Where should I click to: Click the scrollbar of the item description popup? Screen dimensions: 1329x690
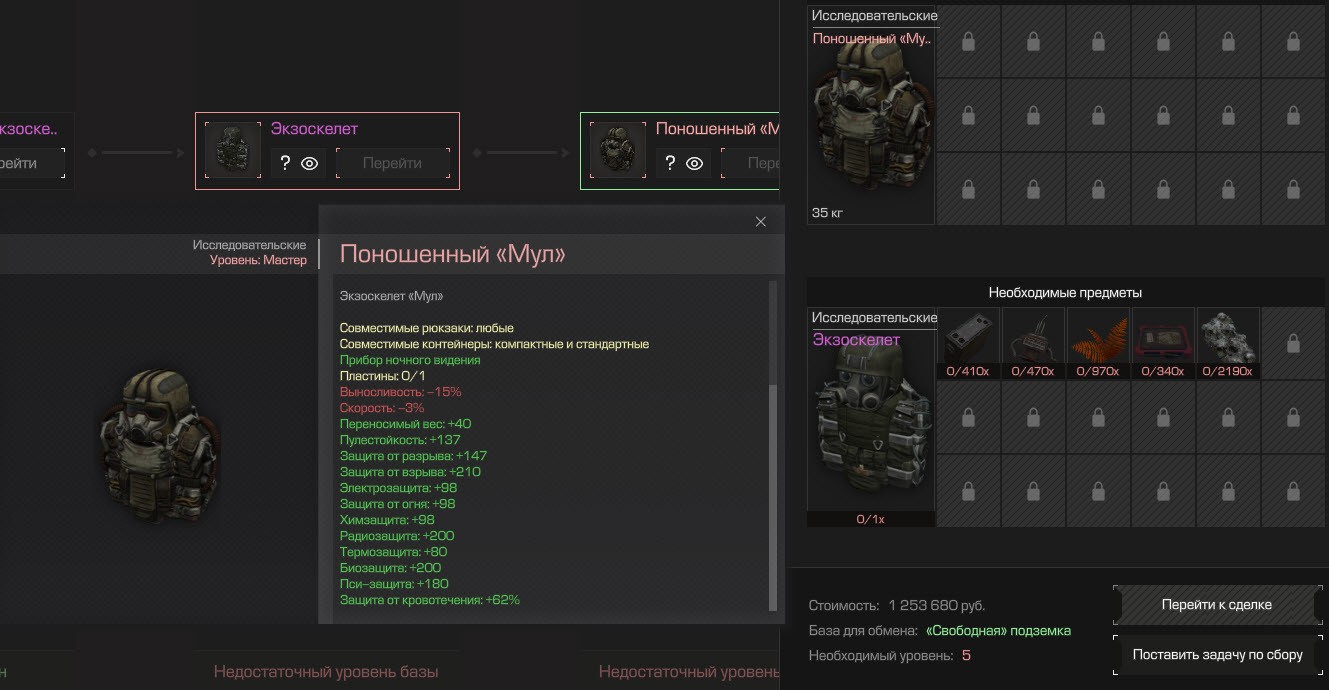click(773, 497)
